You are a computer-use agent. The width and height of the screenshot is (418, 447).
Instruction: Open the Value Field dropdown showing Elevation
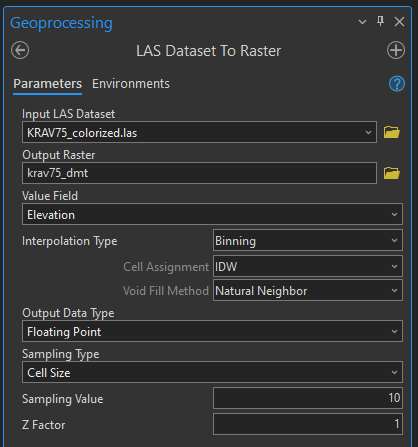click(212, 214)
